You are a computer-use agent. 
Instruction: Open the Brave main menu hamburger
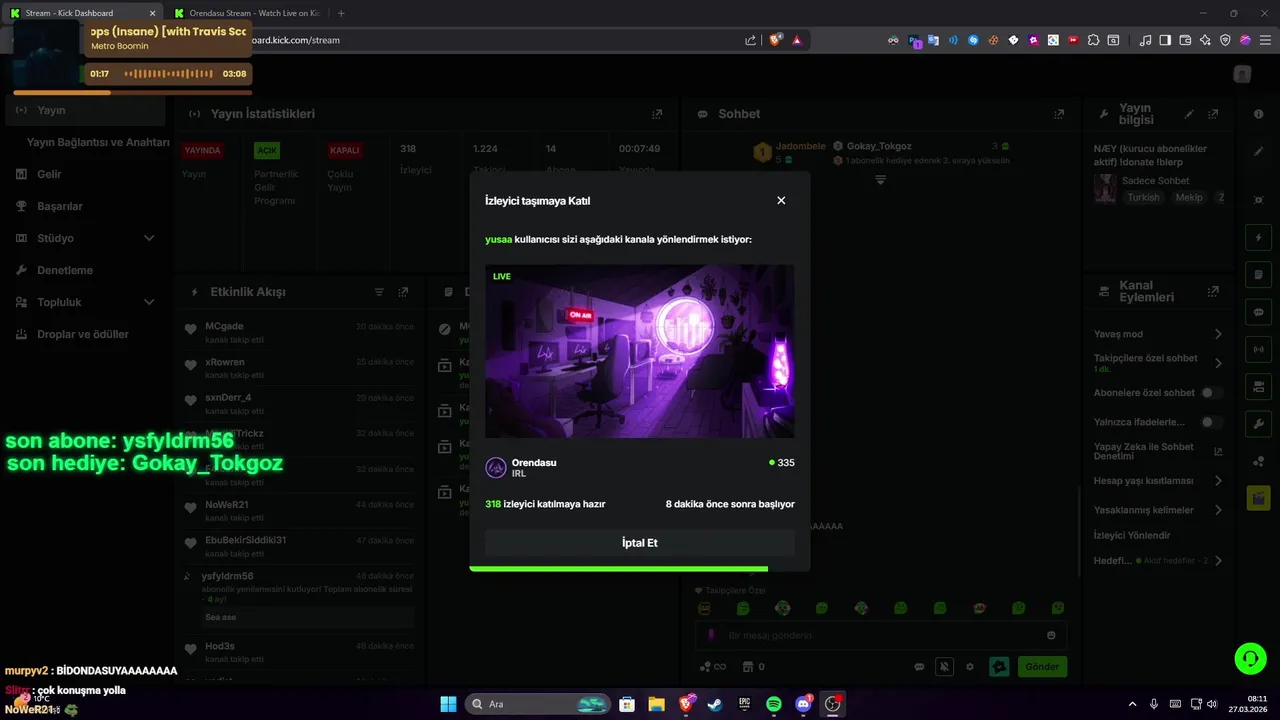(1265, 40)
